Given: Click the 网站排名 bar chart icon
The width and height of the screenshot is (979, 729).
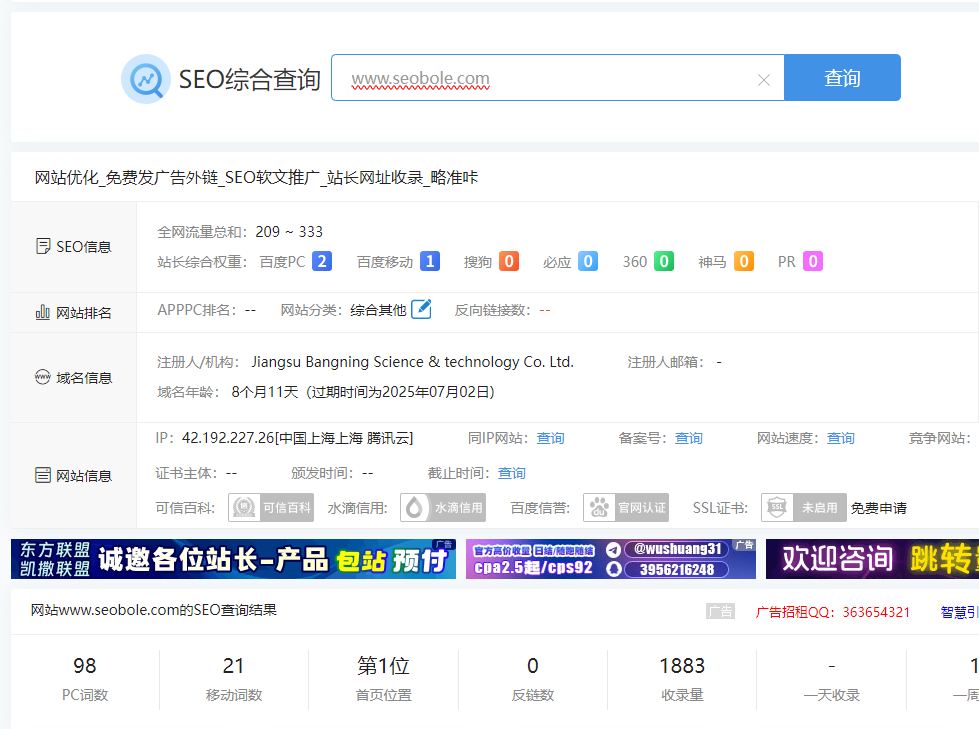Looking at the screenshot, I should coord(42,312).
